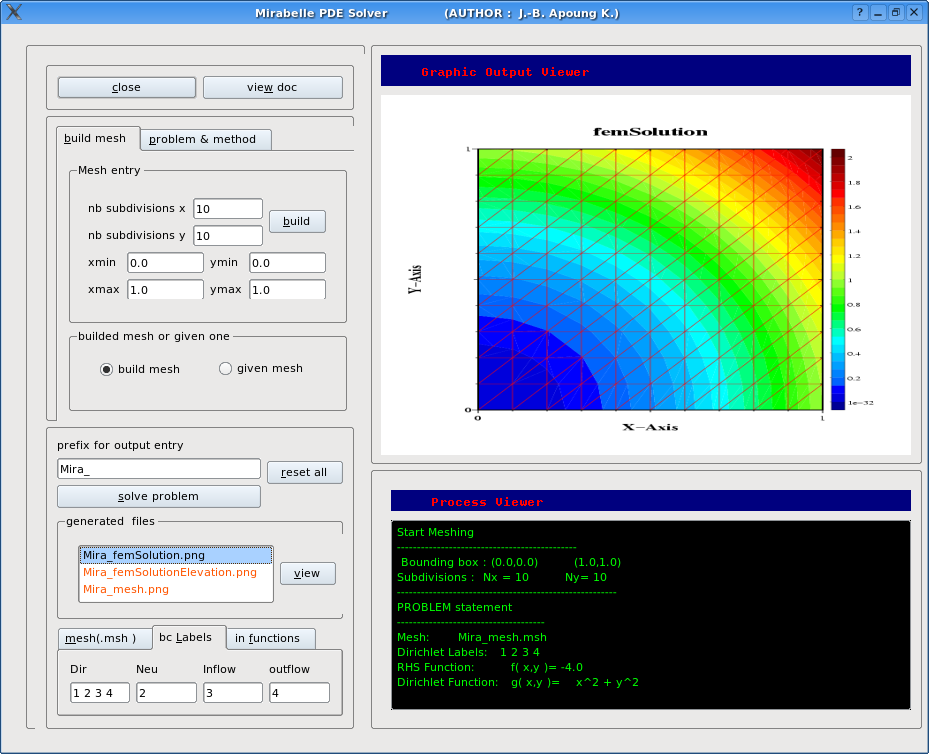Open the build mesh tab
Image resolution: width=929 pixels, height=754 pixels.
(x=96, y=138)
